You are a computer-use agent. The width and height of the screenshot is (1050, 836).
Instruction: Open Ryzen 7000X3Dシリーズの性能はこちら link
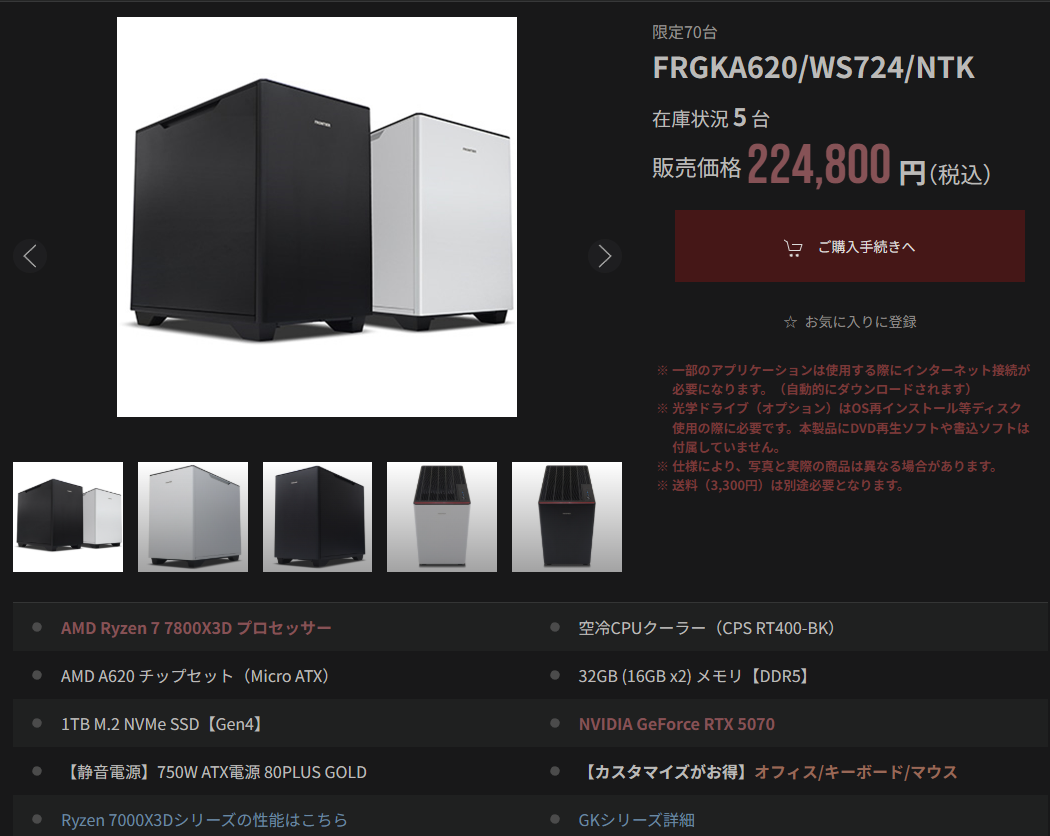pos(204,820)
